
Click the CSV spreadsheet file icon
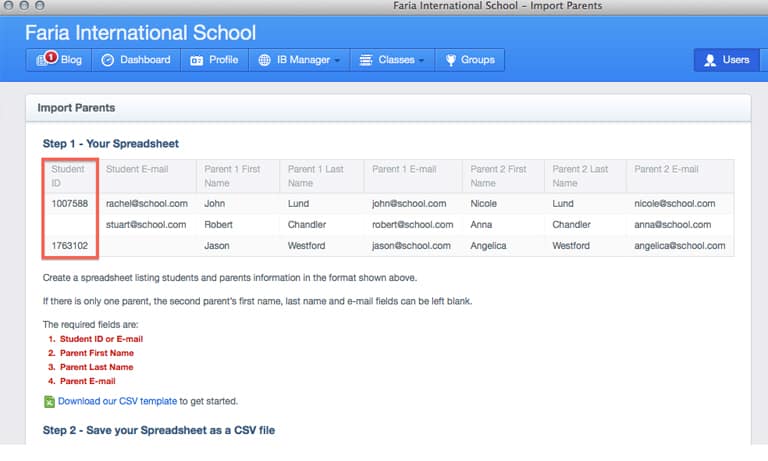click(x=49, y=402)
